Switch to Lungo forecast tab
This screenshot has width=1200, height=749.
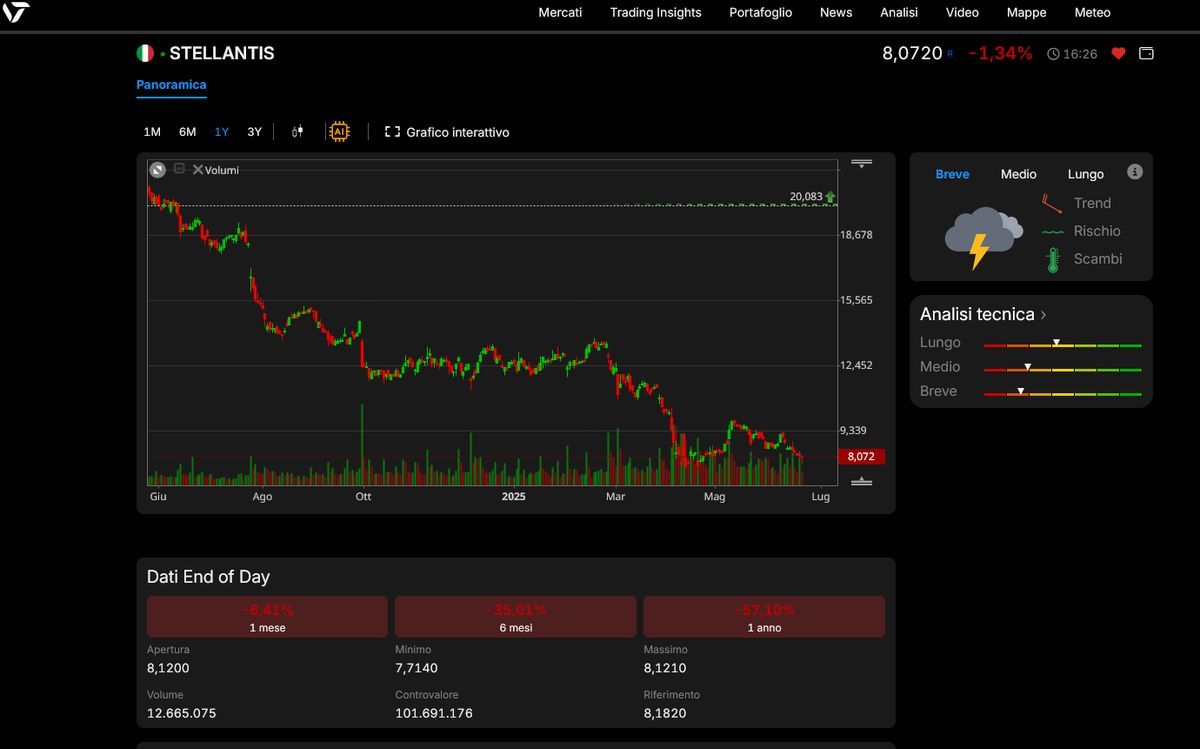click(1085, 174)
